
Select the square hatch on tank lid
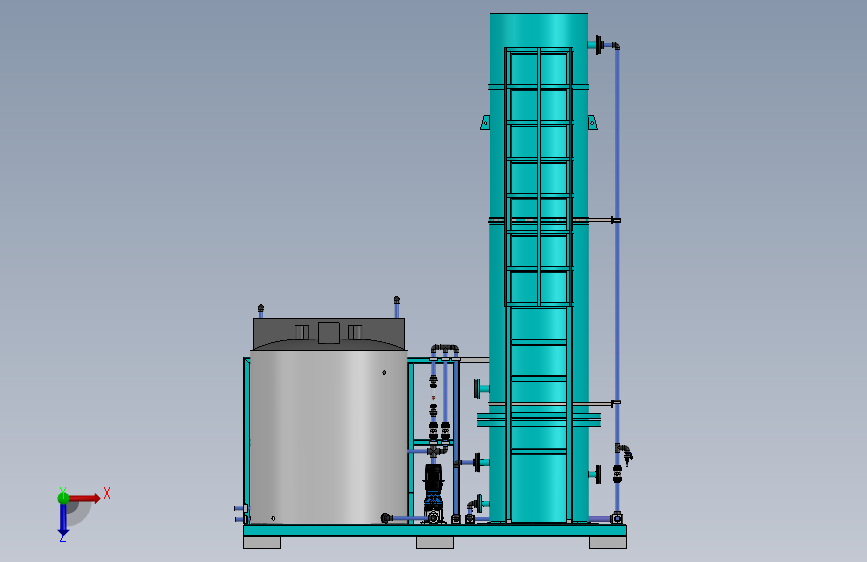click(329, 332)
